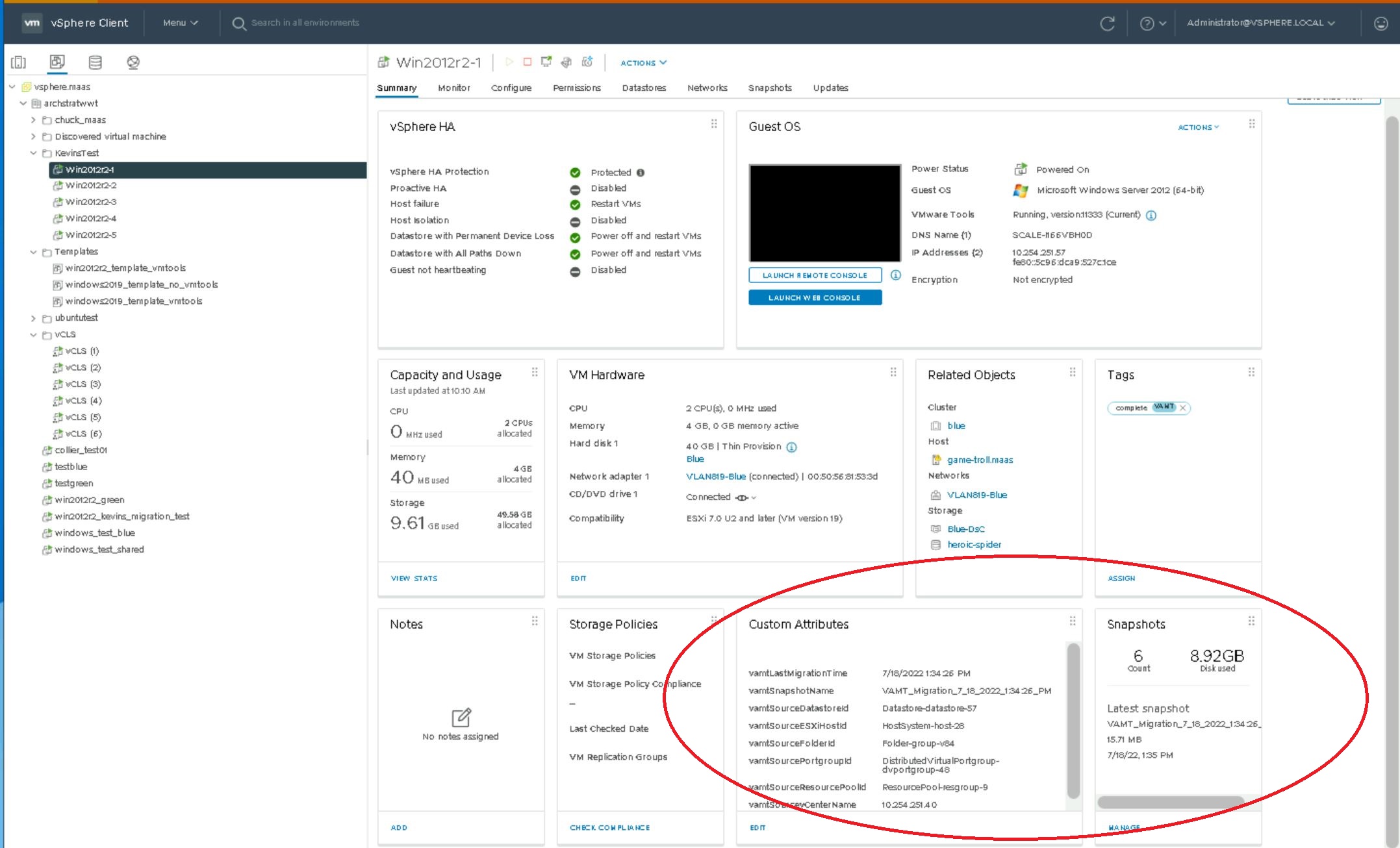This screenshot has height=848, width=1400.
Task: Click LAUNCH WEB CONSOLE button
Action: 815,297
